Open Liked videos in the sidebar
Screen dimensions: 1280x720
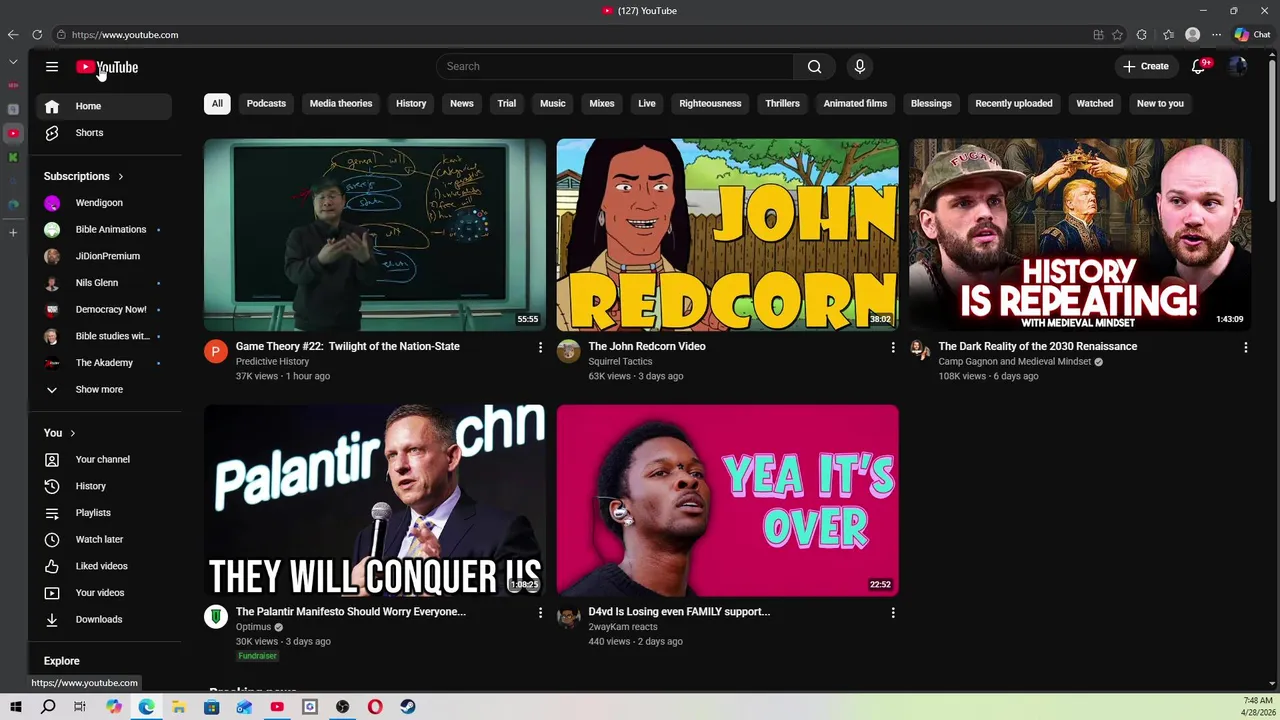pos(104,566)
